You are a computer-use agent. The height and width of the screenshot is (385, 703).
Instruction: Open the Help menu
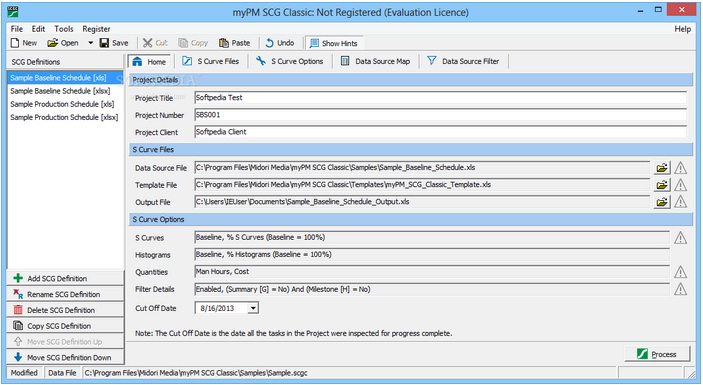click(x=682, y=29)
